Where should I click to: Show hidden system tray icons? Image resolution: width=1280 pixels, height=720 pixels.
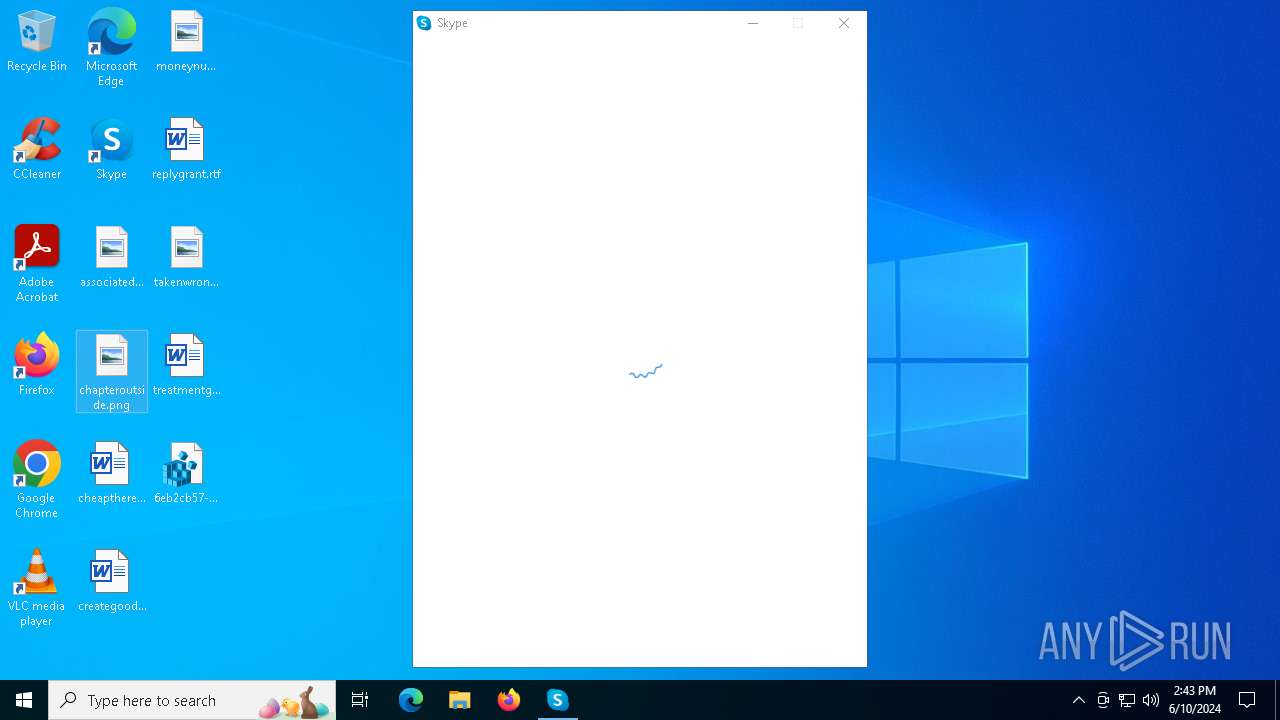[x=1078, y=700]
